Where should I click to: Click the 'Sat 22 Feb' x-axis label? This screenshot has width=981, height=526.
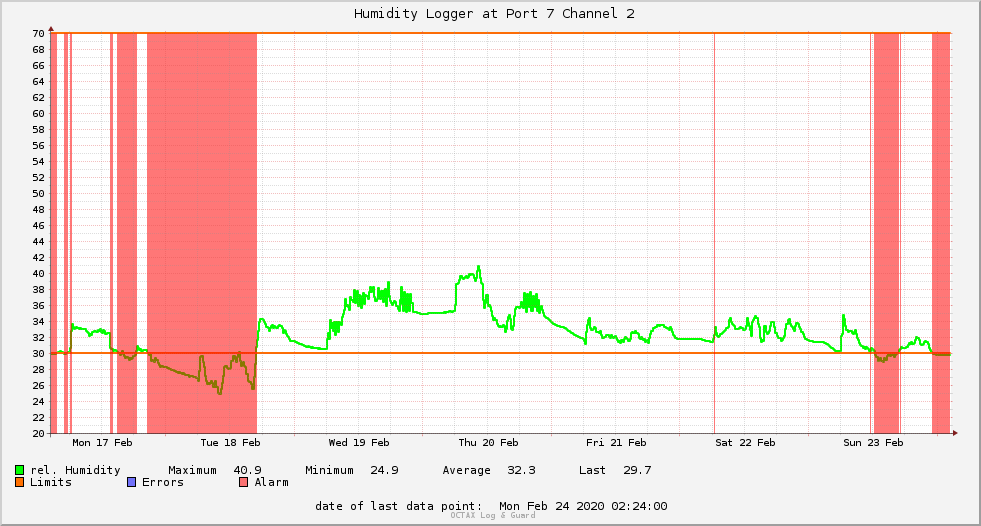[745, 443]
